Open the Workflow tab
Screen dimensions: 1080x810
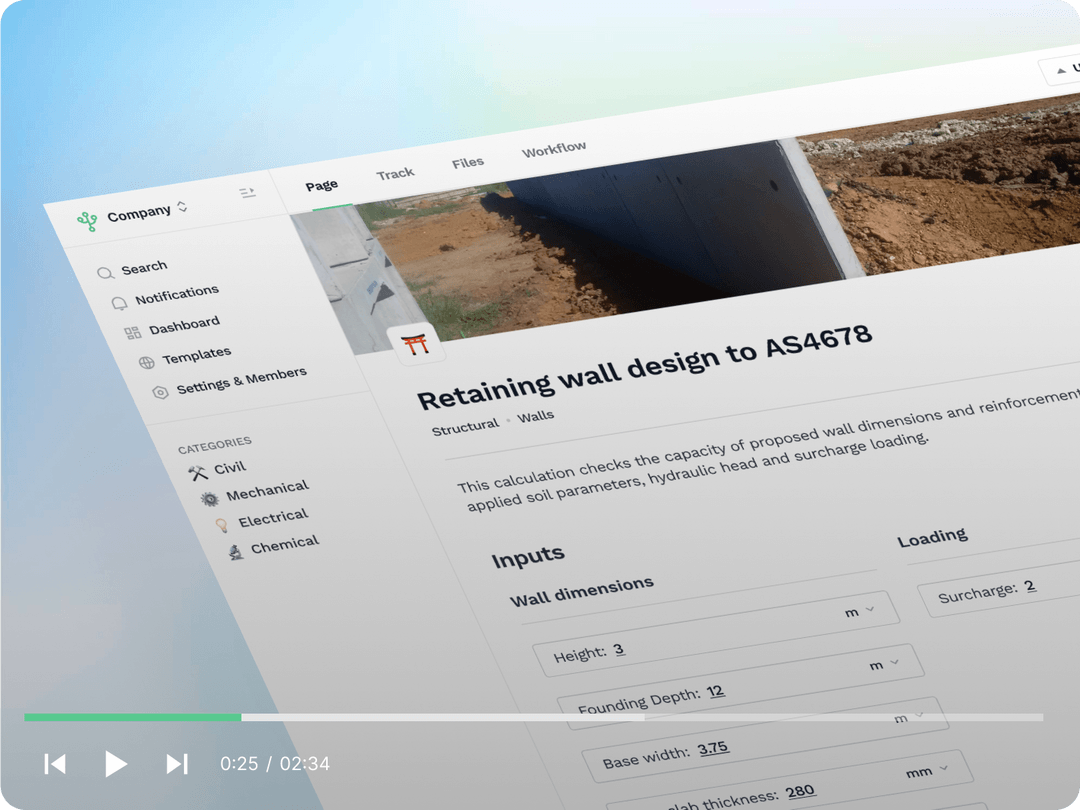click(555, 147)
